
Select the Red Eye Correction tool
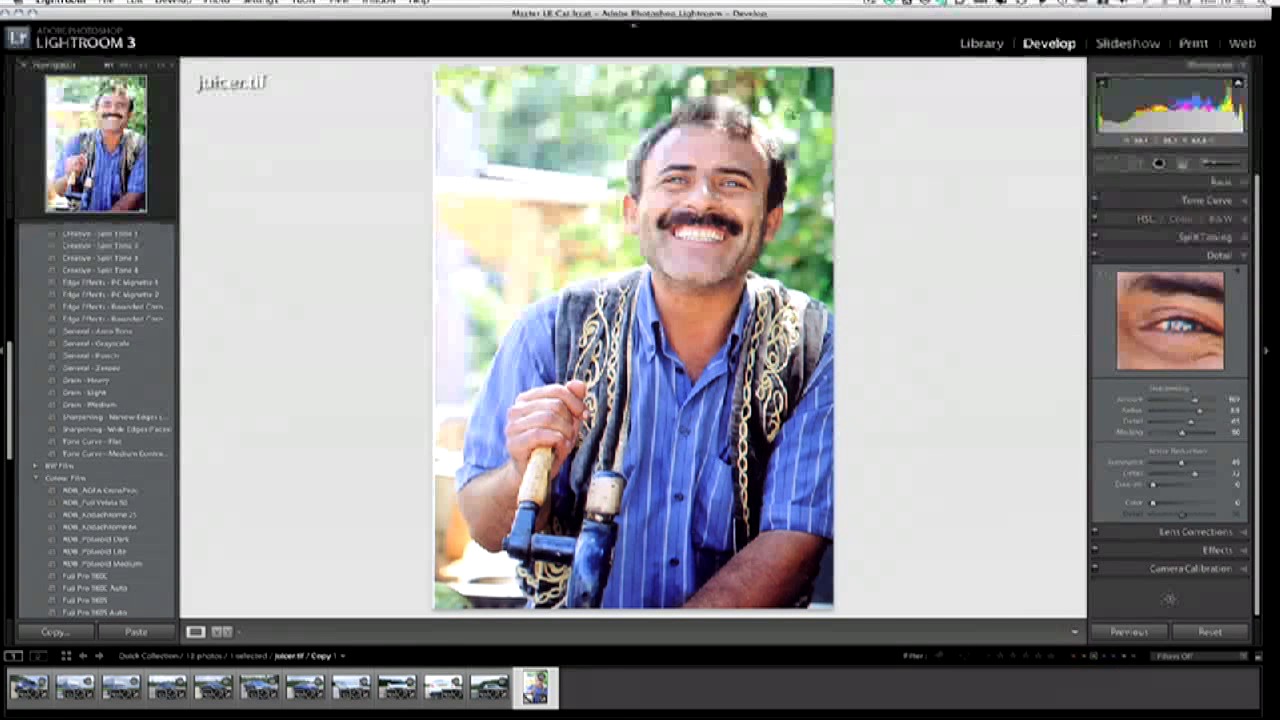click(x=1159, y=164)
